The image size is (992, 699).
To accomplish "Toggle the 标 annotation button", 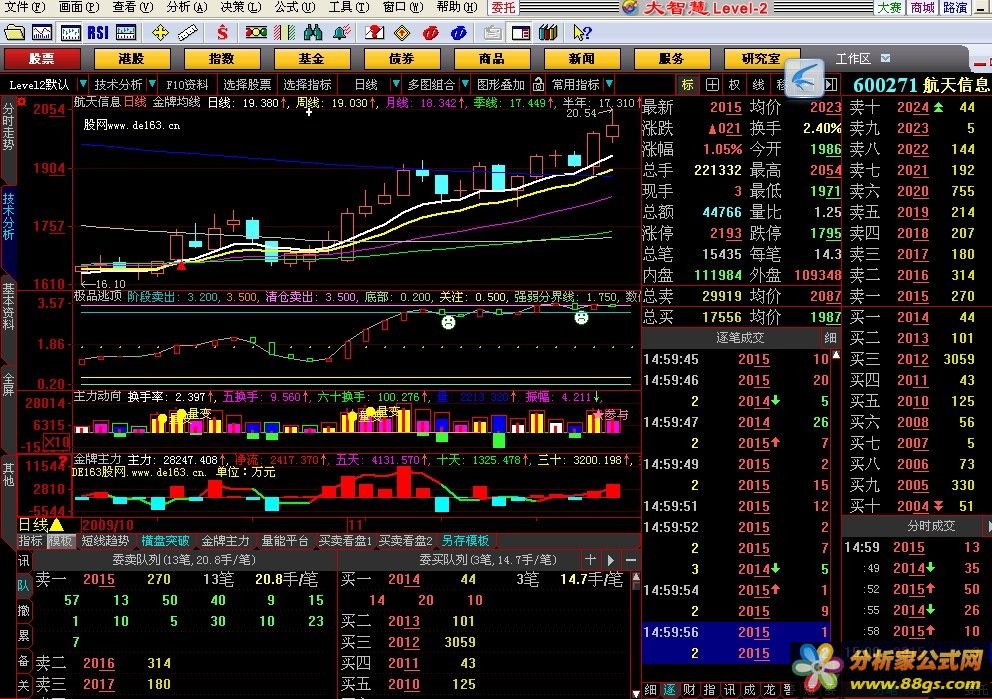I will (x=688, y=84).
